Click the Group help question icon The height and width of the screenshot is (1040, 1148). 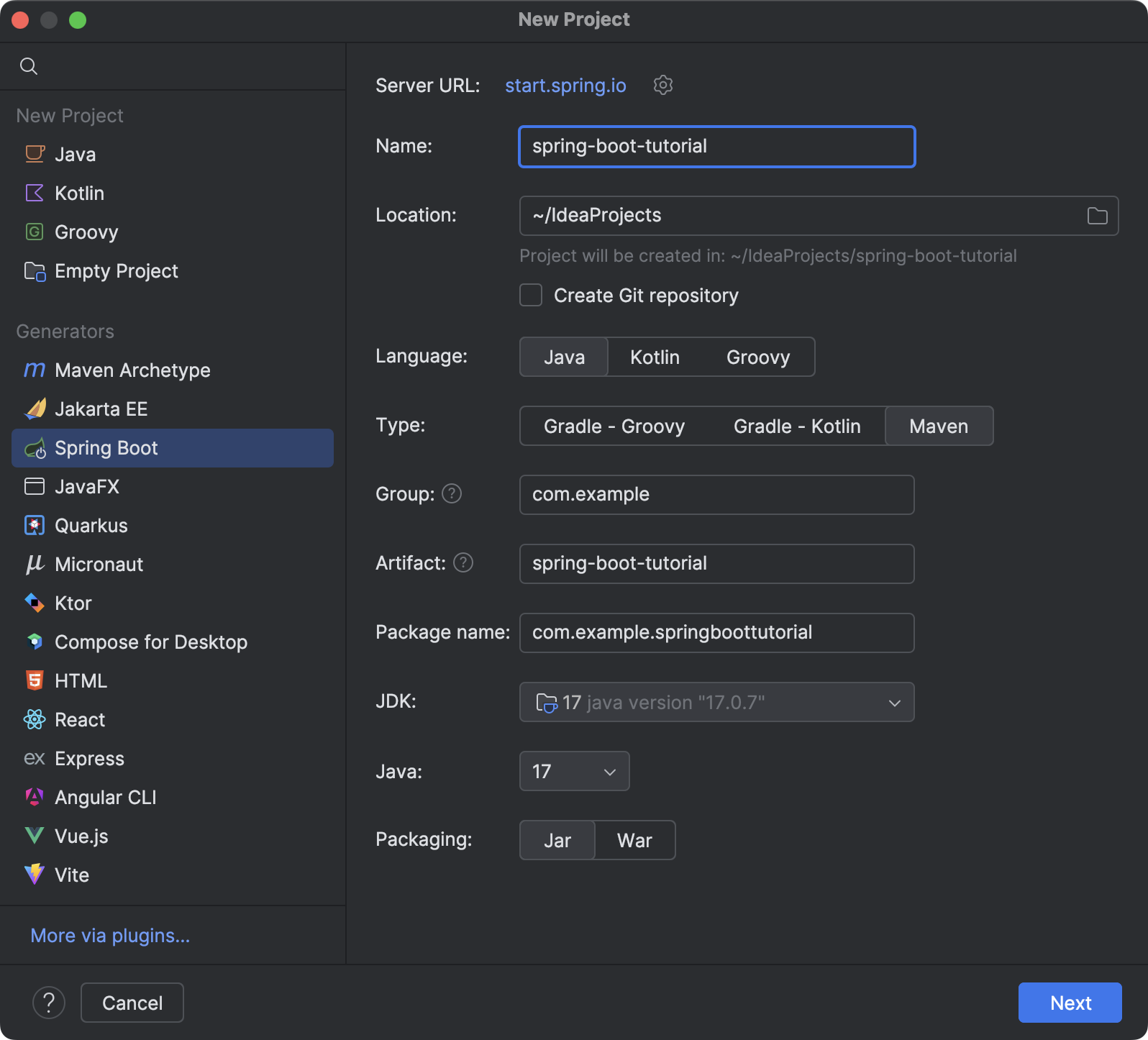[452, 494]
